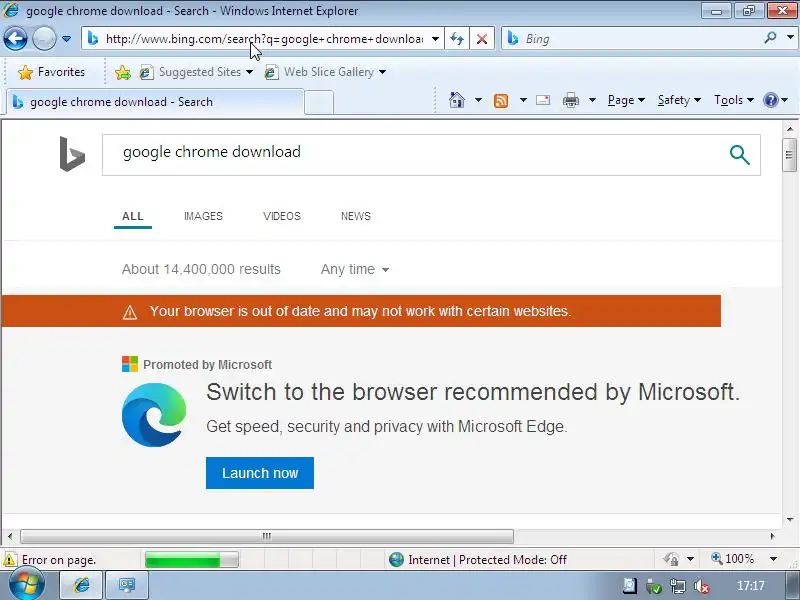
Task: Click the Microsoft Edge logo
Action: (x=154, y=415)
